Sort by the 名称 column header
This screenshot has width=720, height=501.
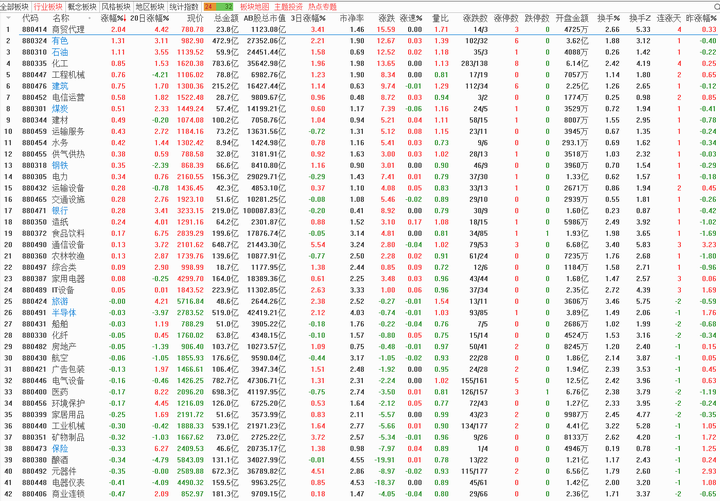(61, 18)
